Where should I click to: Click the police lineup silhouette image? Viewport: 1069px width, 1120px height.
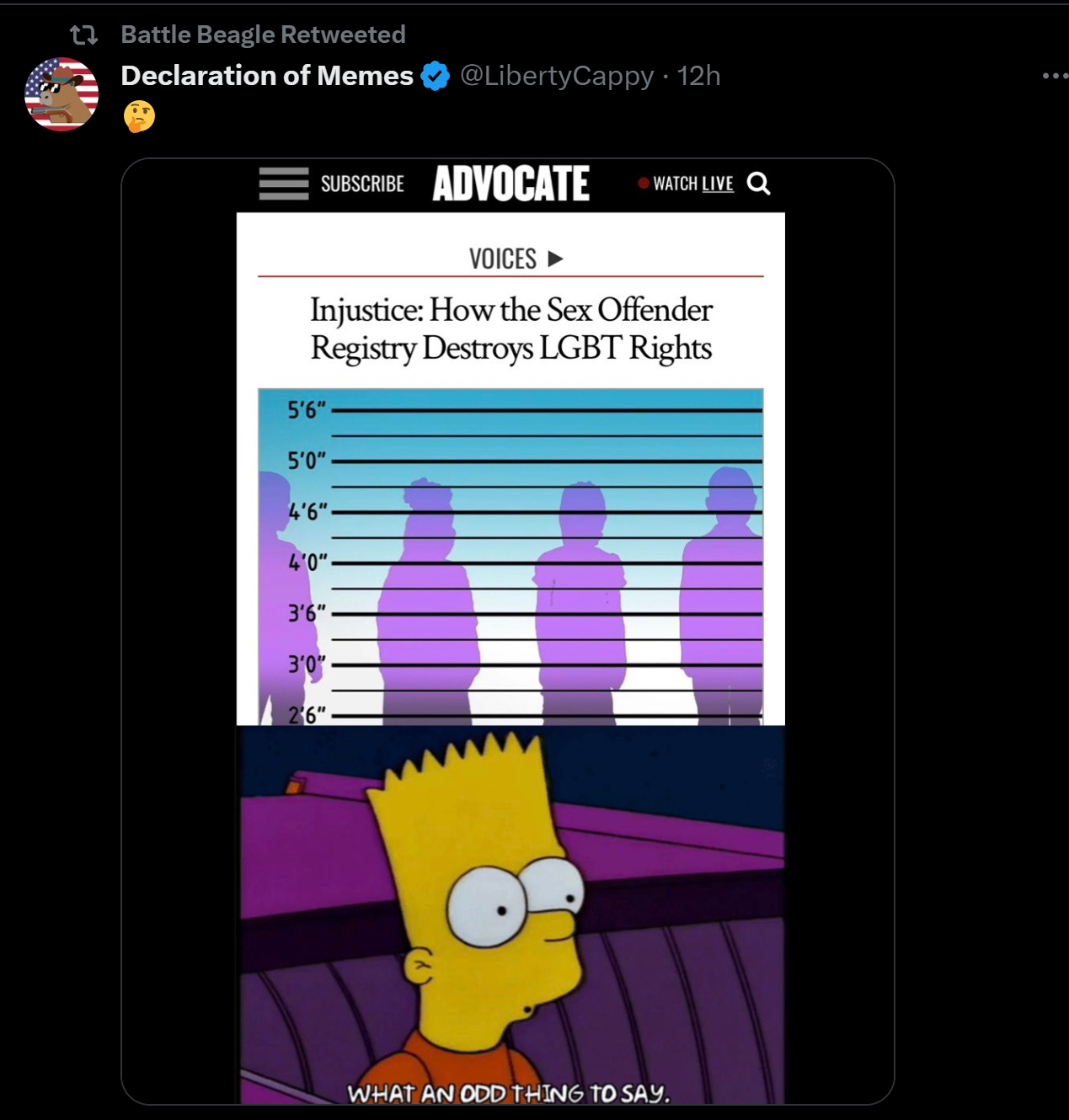pyautogui.click(x=510, y=556)
